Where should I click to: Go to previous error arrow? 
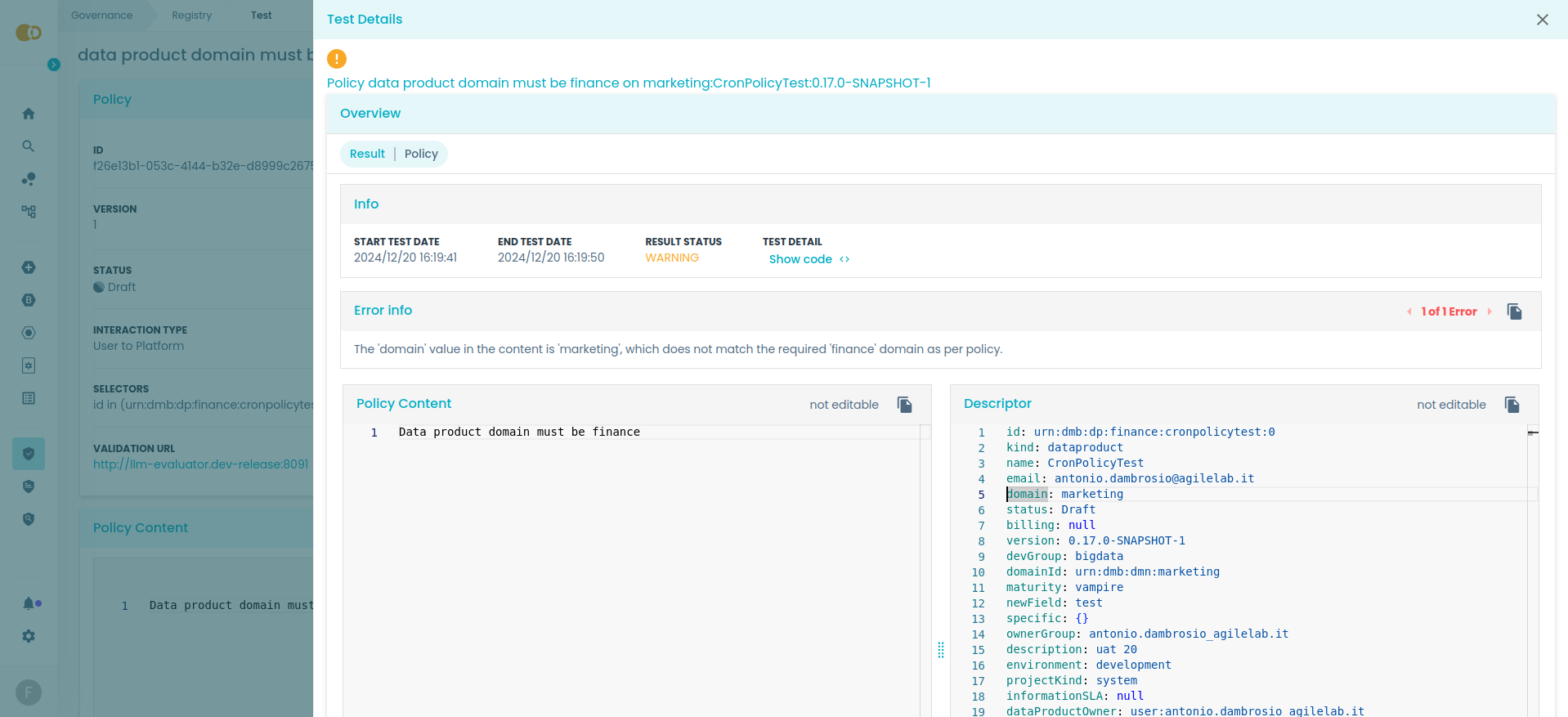1409,311
